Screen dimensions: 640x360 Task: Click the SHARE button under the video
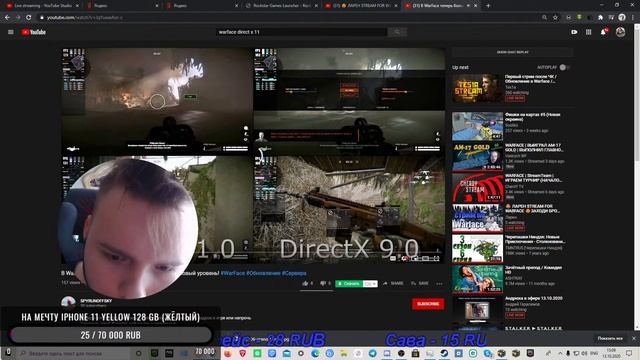pyautogui.click(x=393, y=283)
